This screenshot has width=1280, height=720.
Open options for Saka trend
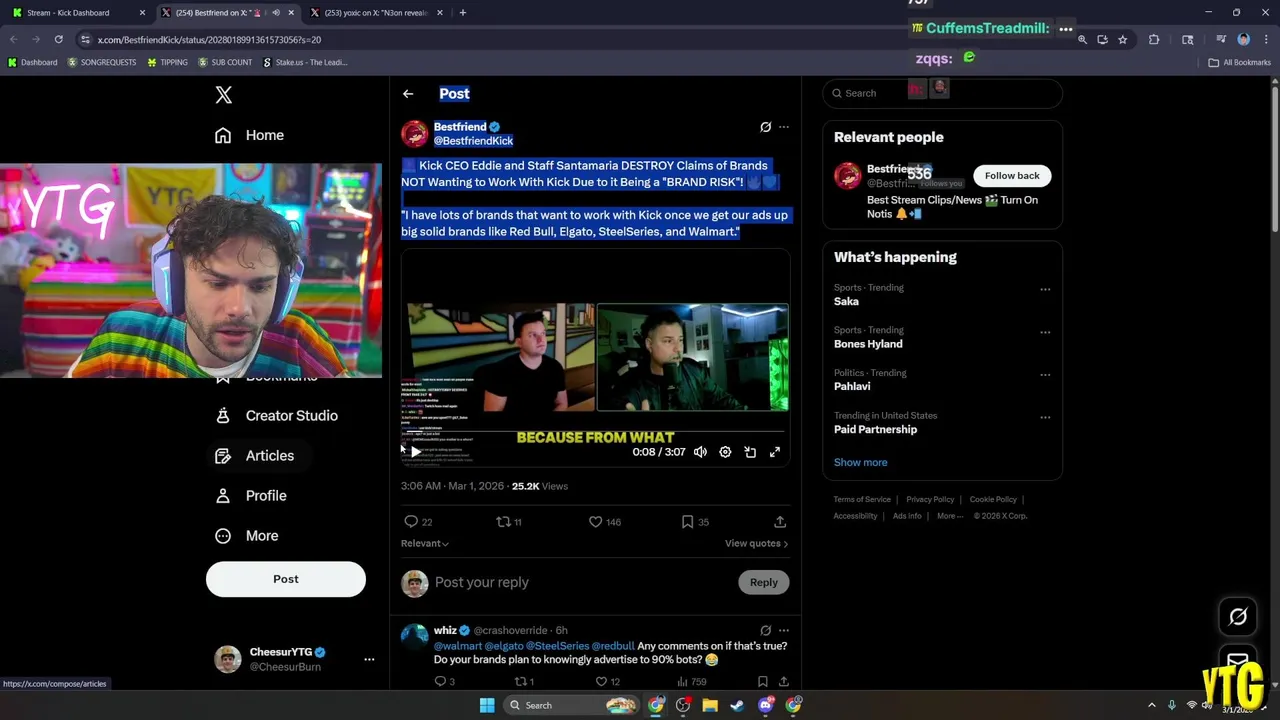pos(1045,290)
